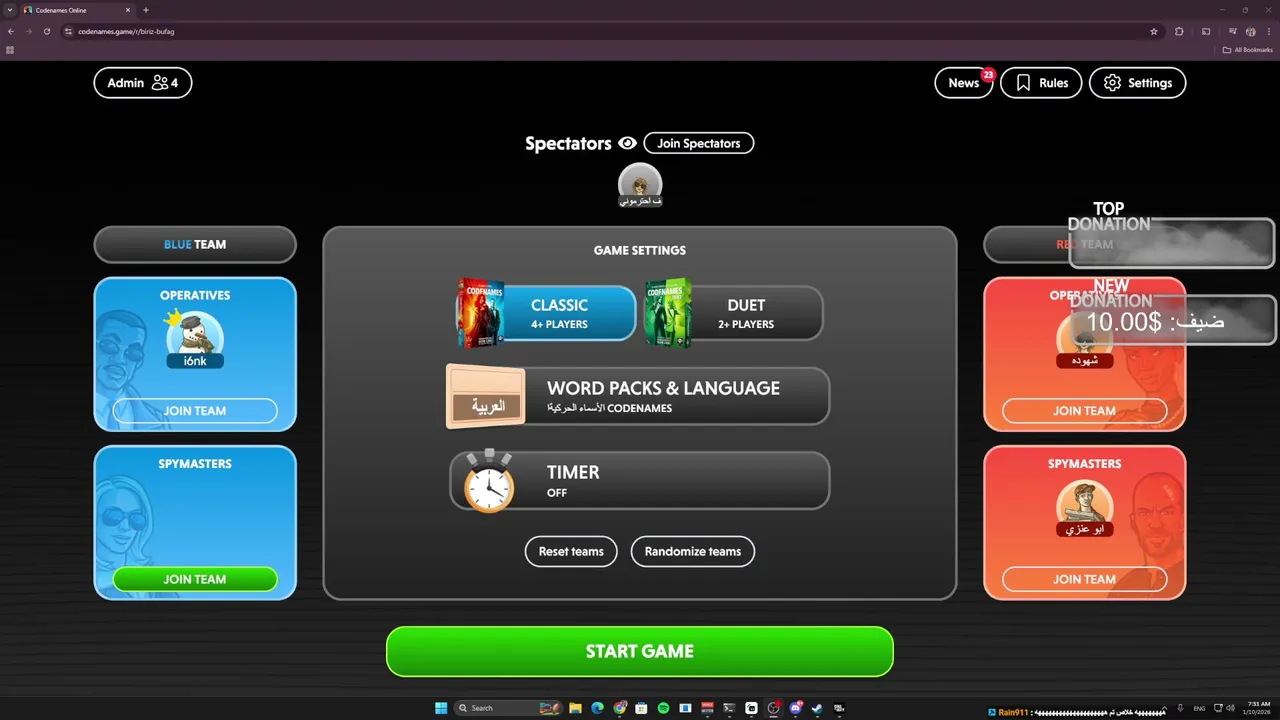Open the apps grid in bookmarks bar
Screen dimensions: 1280x720
click(10, 49)
